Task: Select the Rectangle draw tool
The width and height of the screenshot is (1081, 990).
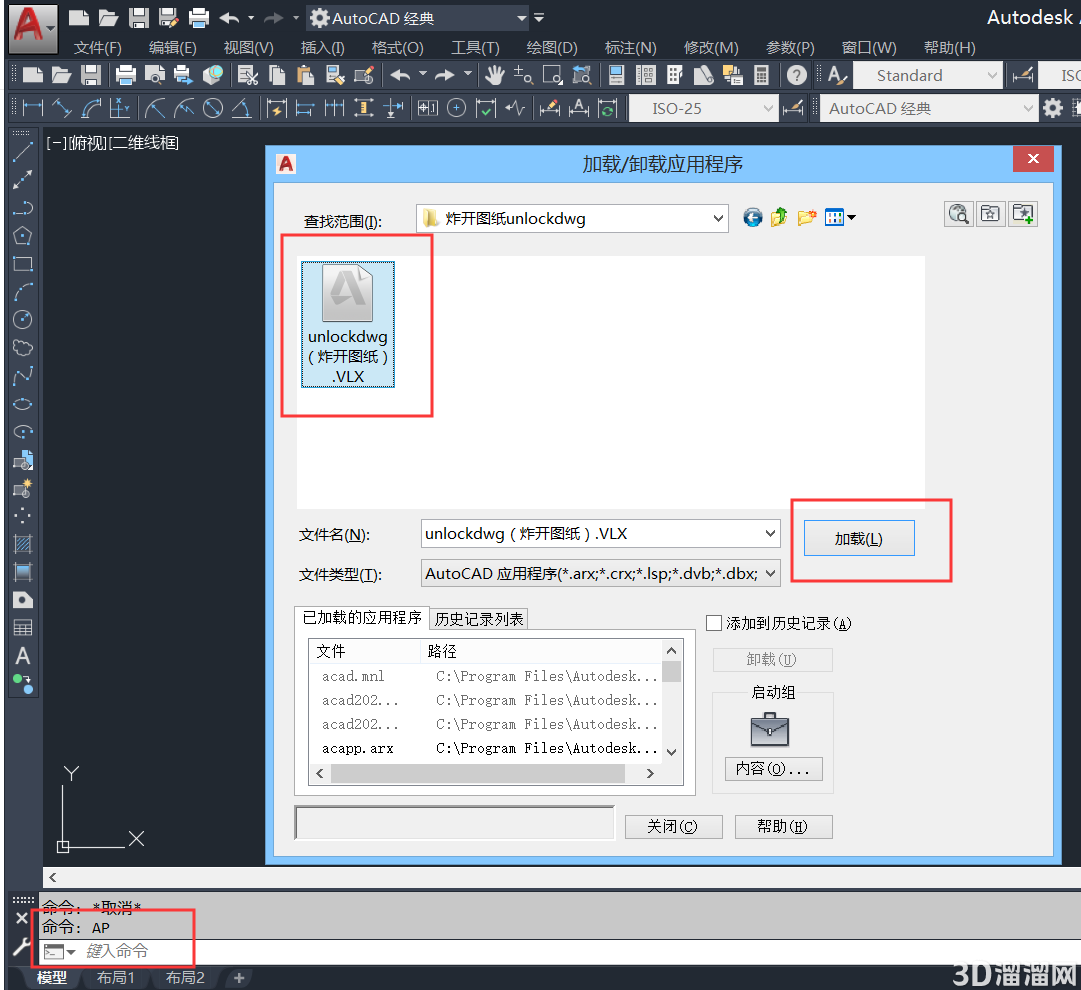Action: (23, 264)
